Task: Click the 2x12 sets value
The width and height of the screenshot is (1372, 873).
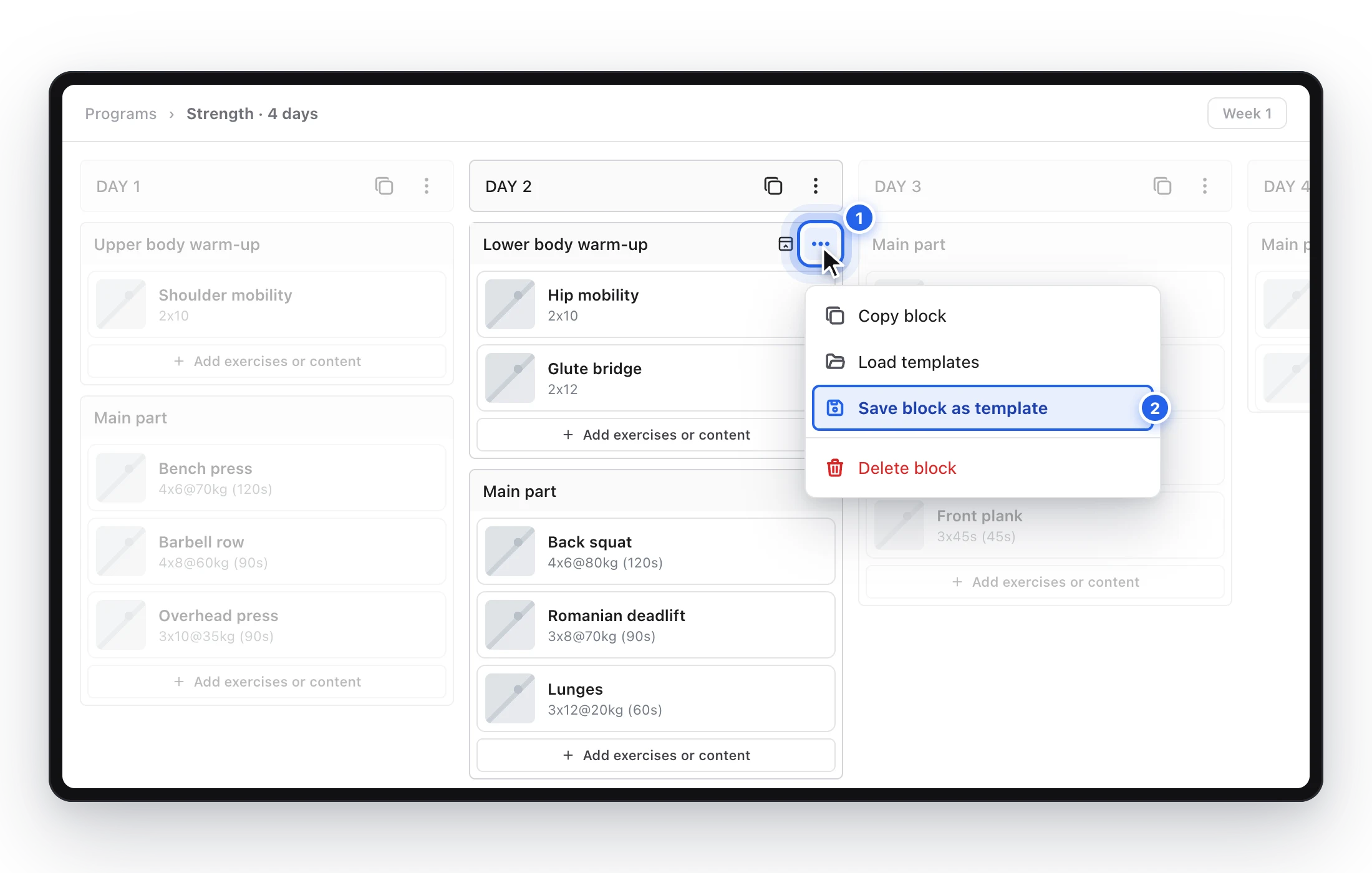Action: 563,390
